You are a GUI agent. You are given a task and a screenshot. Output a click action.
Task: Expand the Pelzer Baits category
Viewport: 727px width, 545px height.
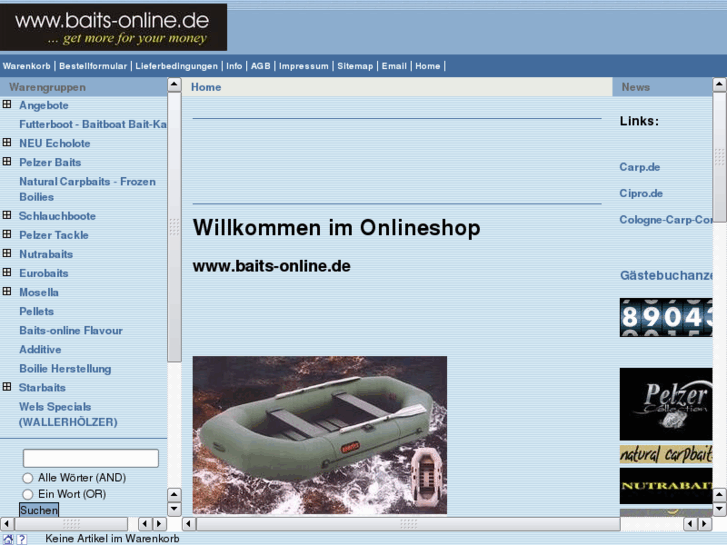(x=7, y=161)
